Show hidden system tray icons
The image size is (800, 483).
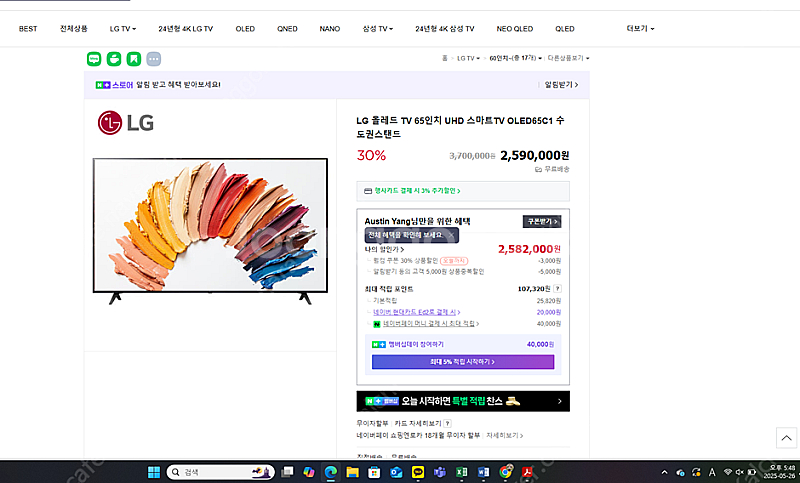(664, 472)
